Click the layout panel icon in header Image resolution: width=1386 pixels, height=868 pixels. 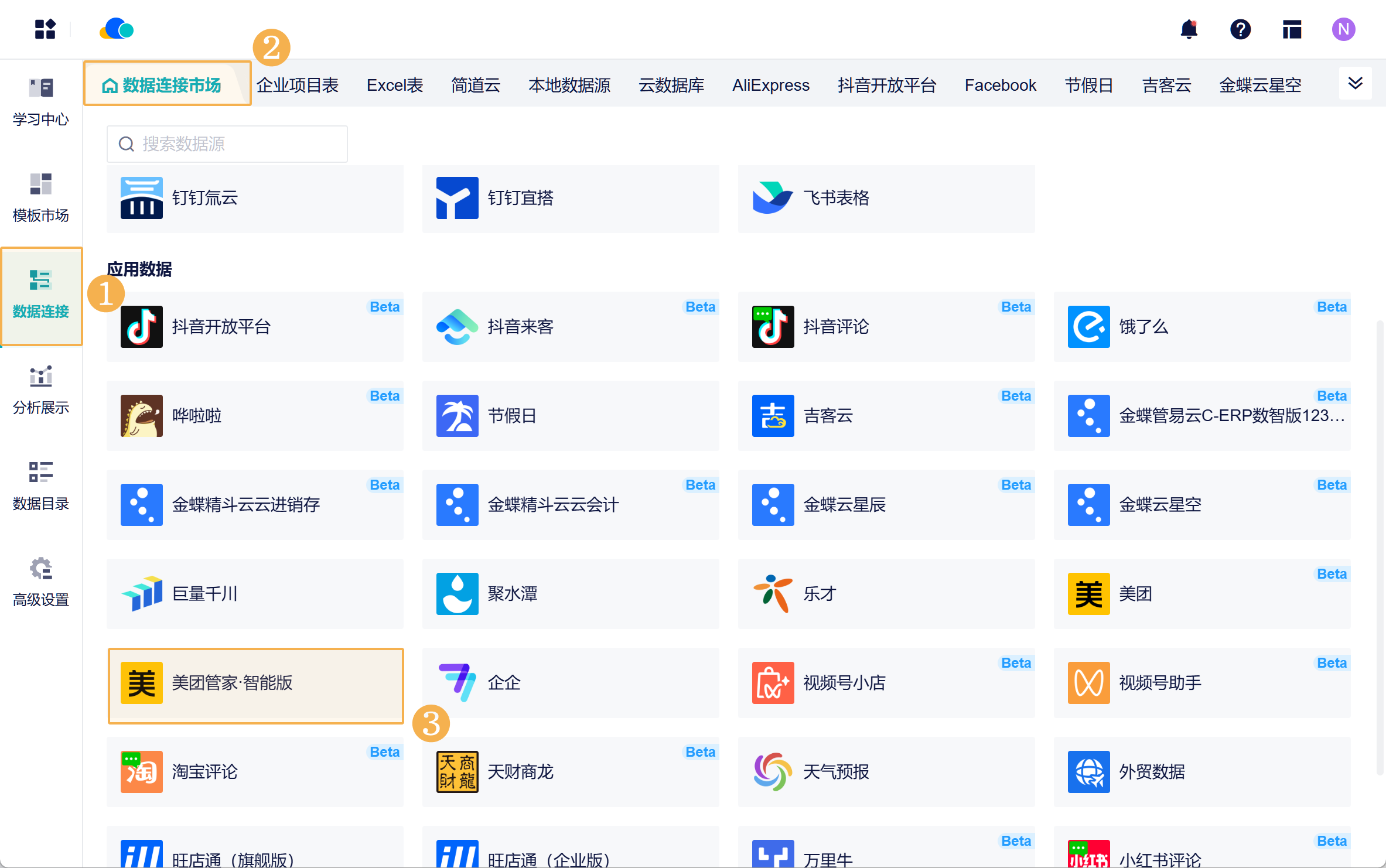(1292, 29)
